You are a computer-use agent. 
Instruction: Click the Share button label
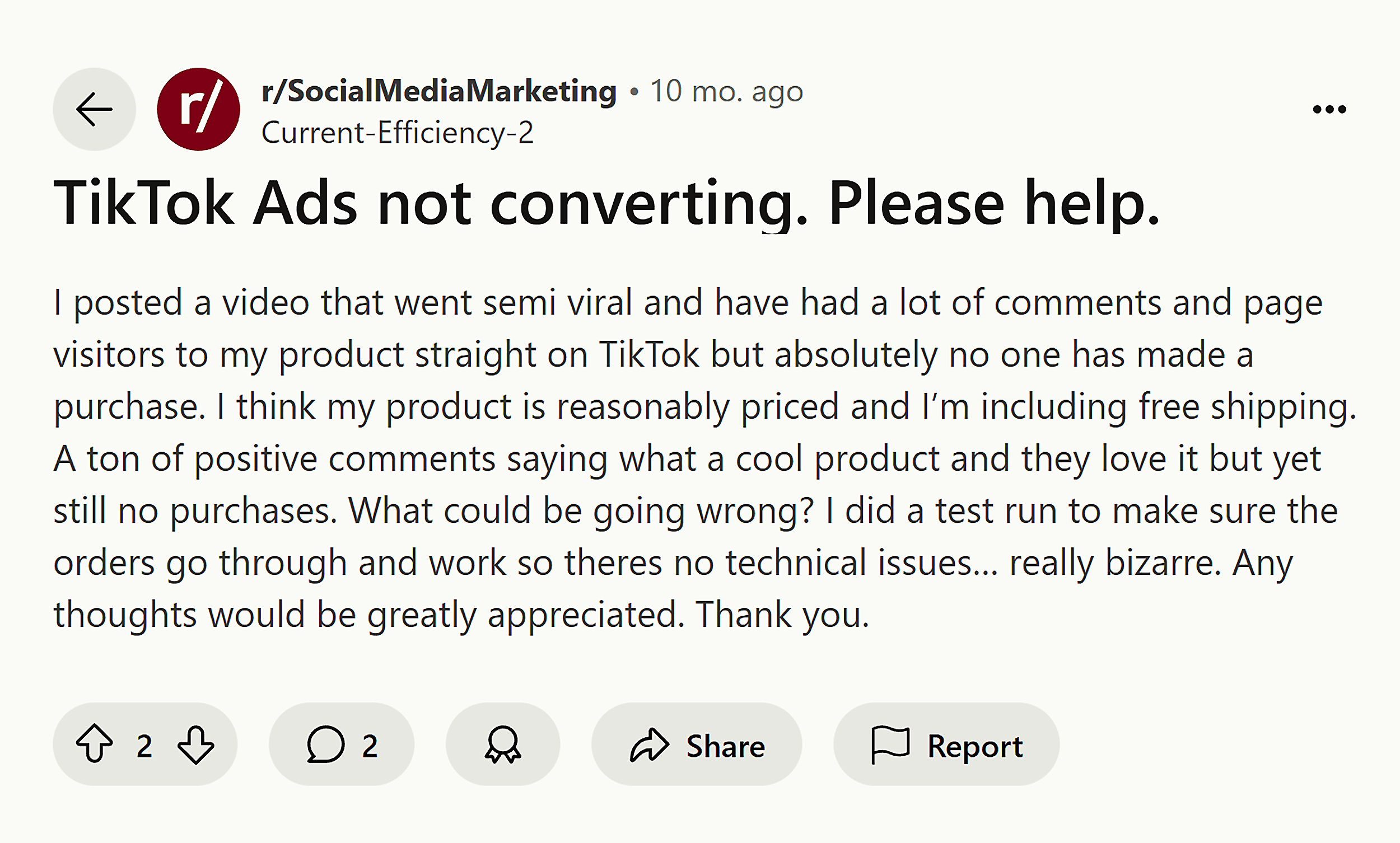[x=726, y=746]
